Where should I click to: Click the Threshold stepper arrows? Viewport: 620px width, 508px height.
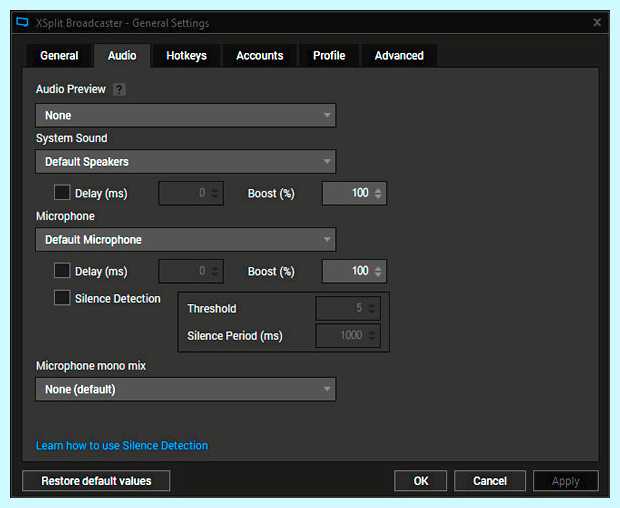pyautogui.click(x=372, y=308)
